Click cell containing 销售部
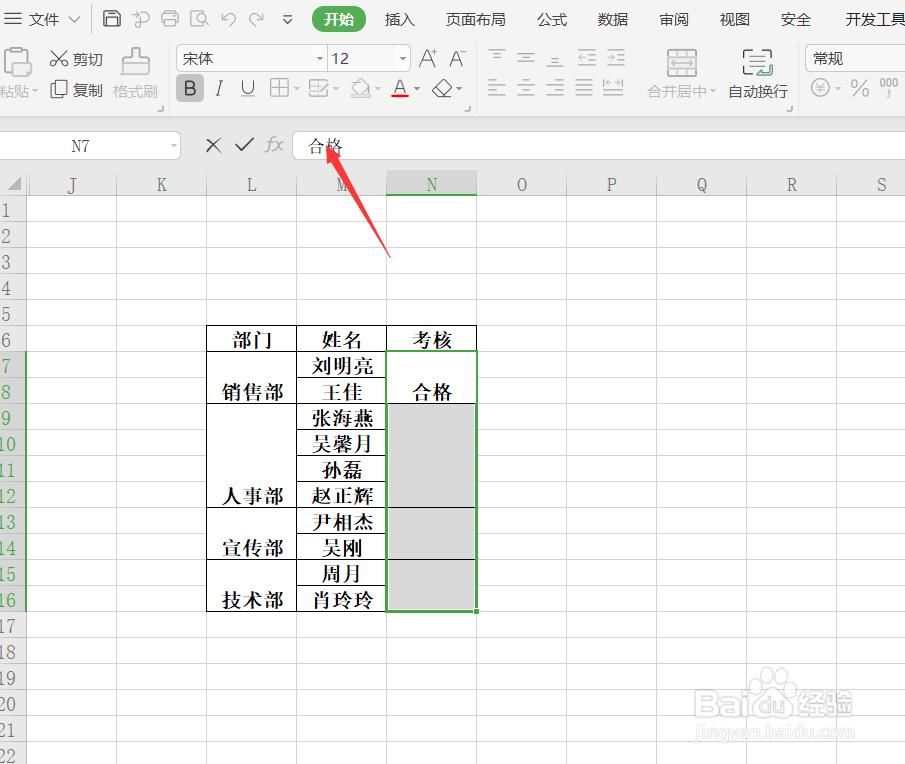Image resolution: width=905 pixels, height=764 pixels. 252,377
